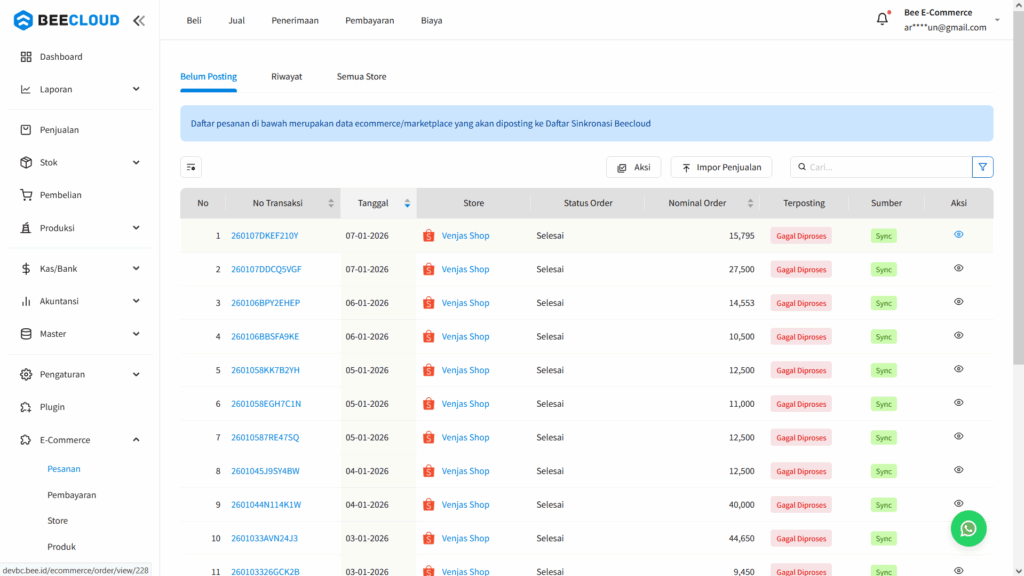Expand the Stok section

click(x=48, y=162)
